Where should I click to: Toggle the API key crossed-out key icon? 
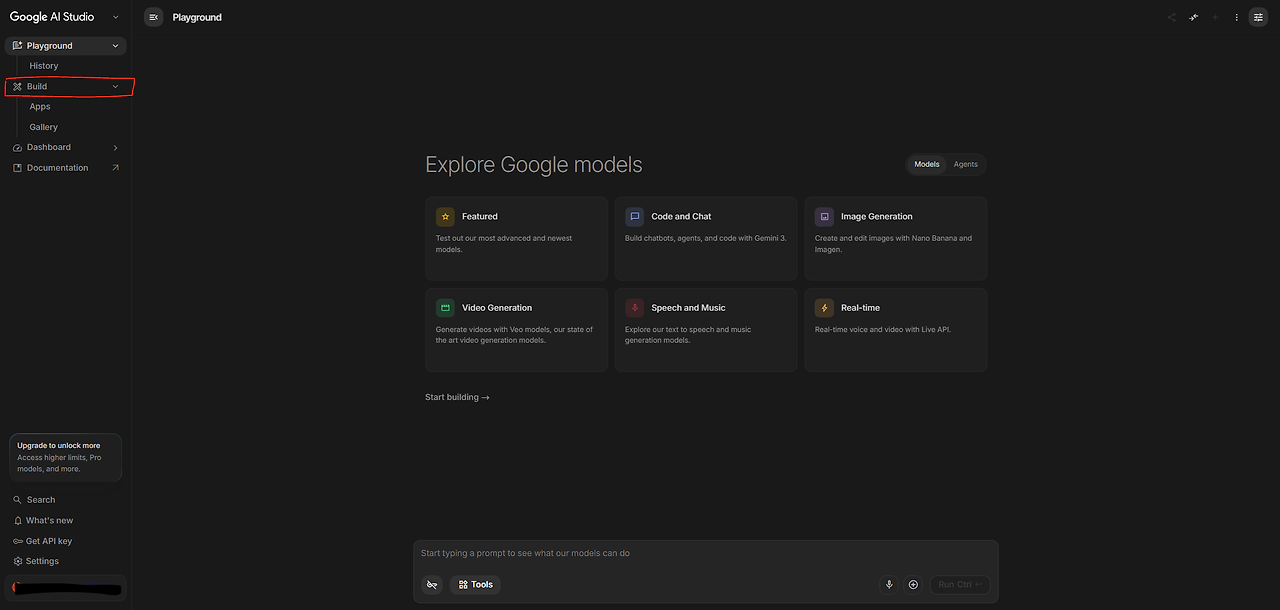pos(432,585)
